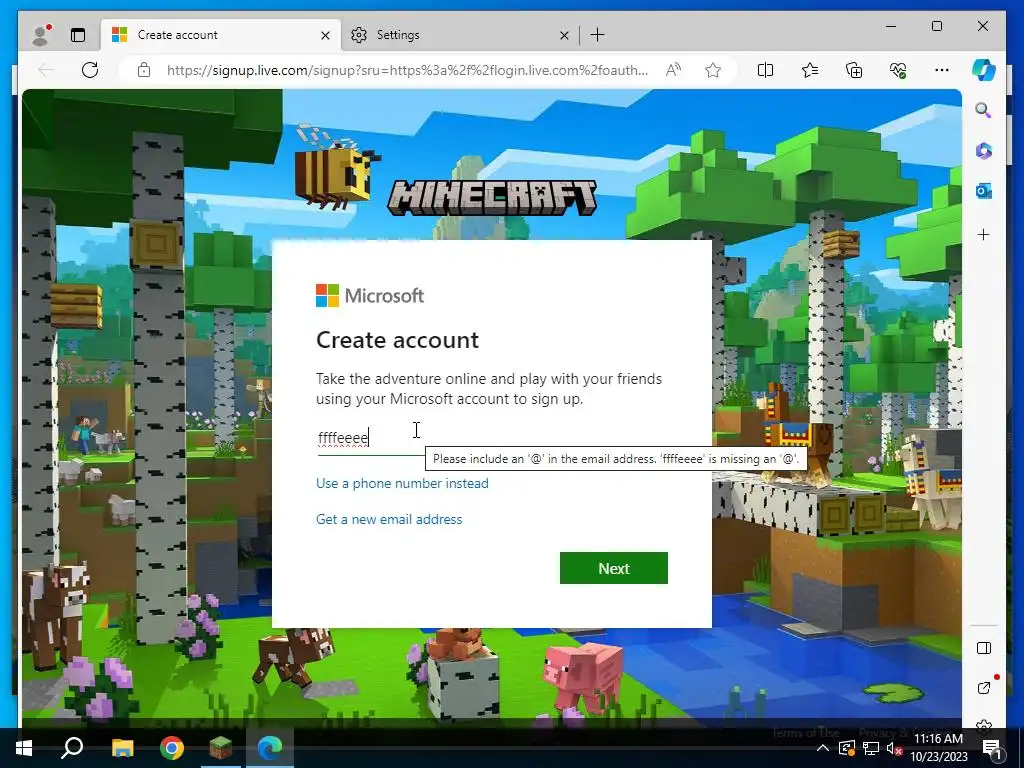This screenshot has width=1024, height=768.
Task: Open a new browser tab
Action: [x=597, y=35]
